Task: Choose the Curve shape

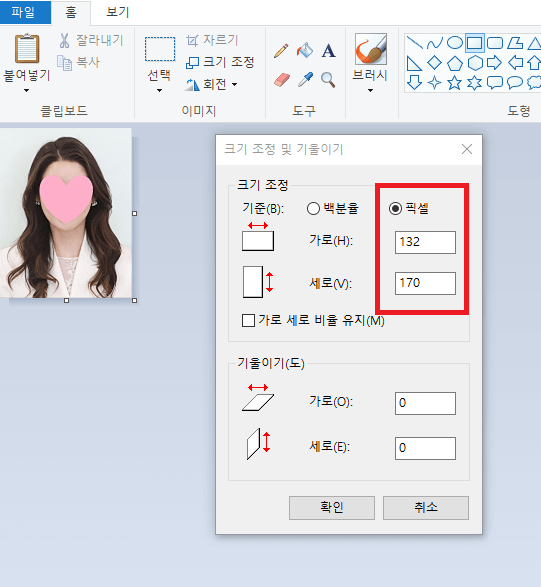Action: (435, 43)
